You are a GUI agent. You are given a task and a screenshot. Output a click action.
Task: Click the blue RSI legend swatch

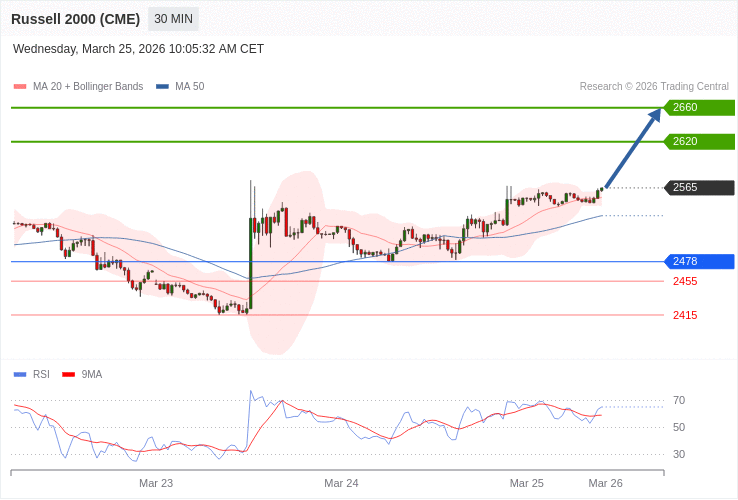[20, 375]
